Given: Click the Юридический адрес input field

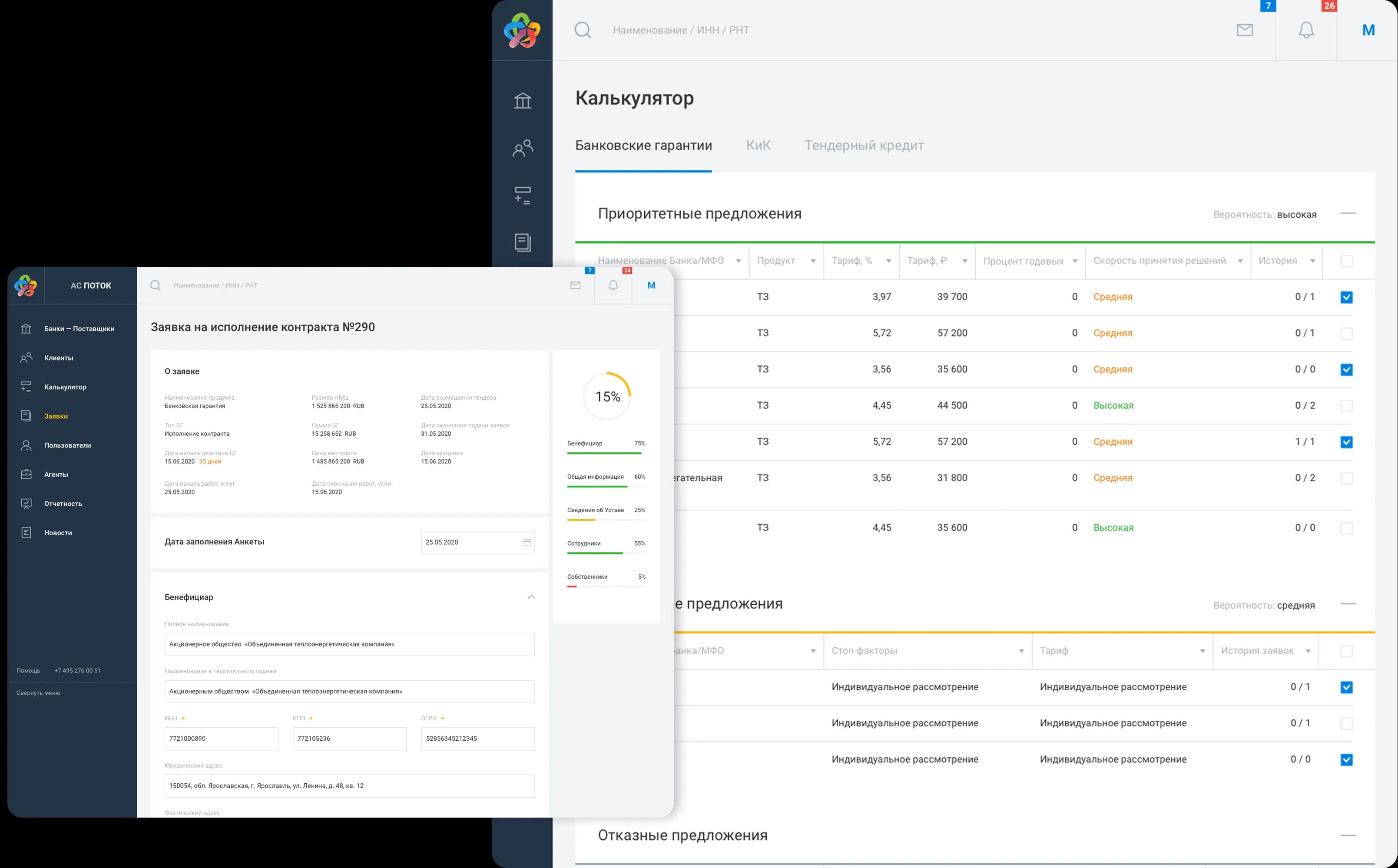Looking at the screenshot, I should pos(349,786).
